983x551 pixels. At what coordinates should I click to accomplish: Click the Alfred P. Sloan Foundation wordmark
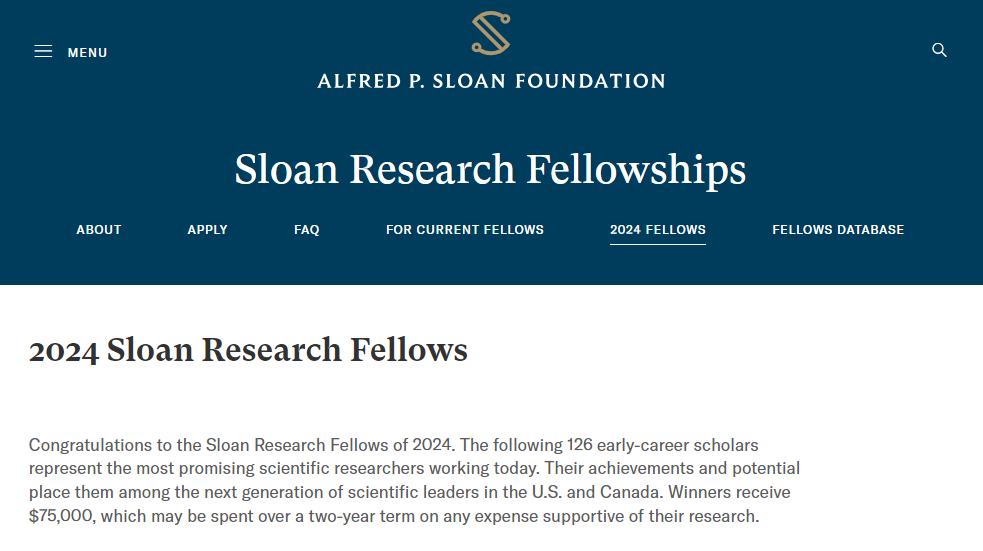pos(492,81)
